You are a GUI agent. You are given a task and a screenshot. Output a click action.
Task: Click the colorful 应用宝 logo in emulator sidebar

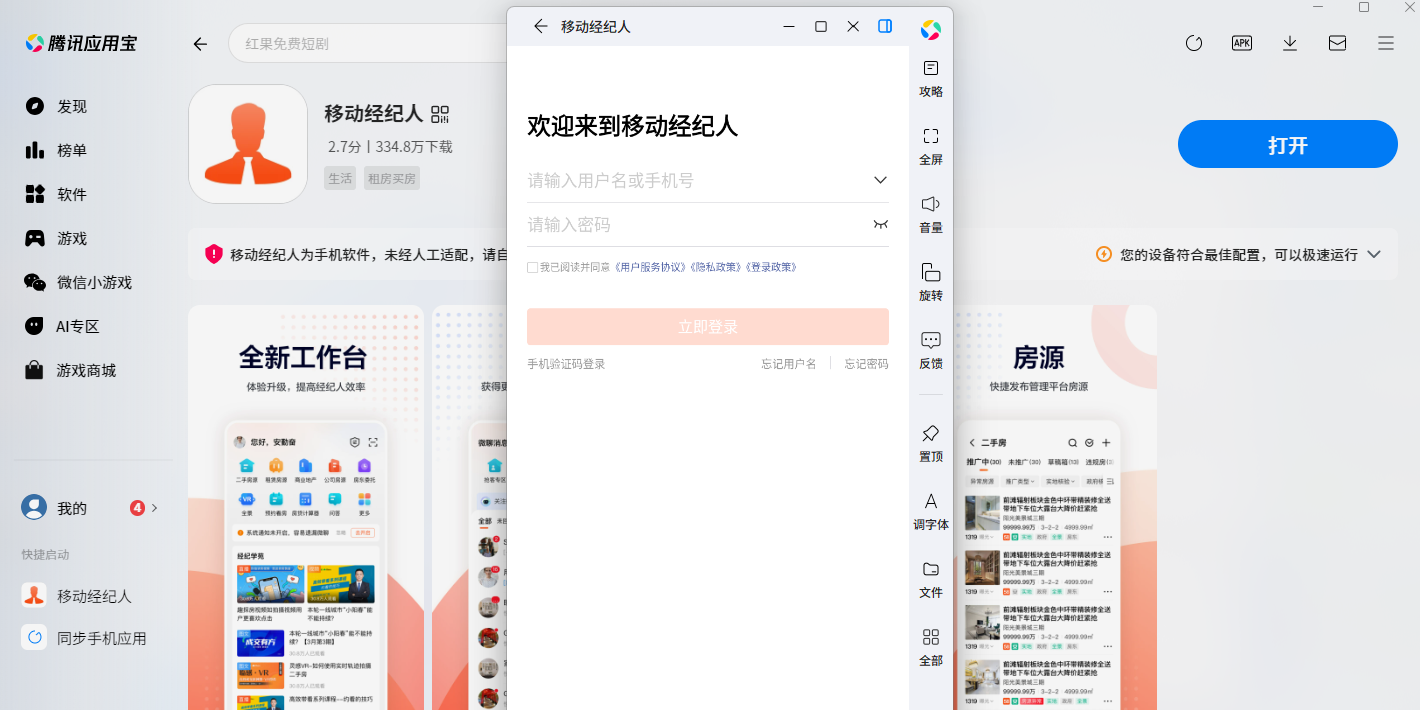[931, 30]
